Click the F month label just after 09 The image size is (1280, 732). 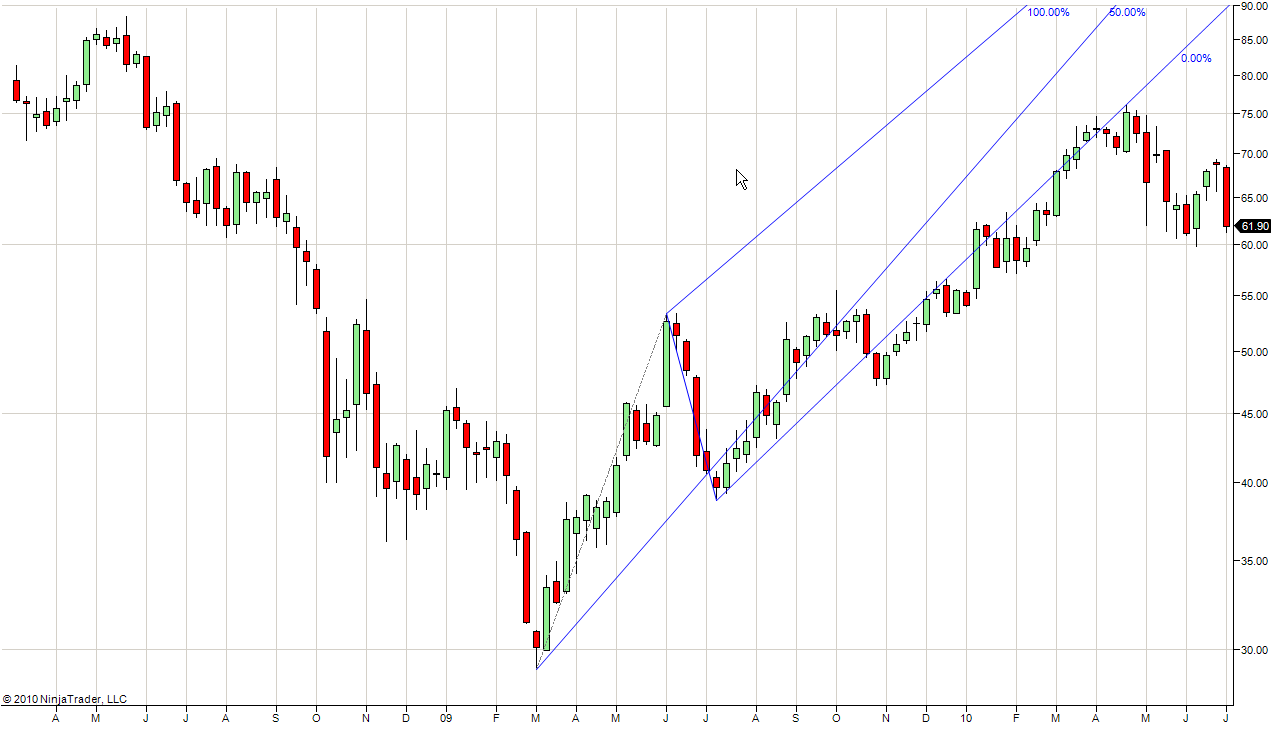[x=496, y=717]
